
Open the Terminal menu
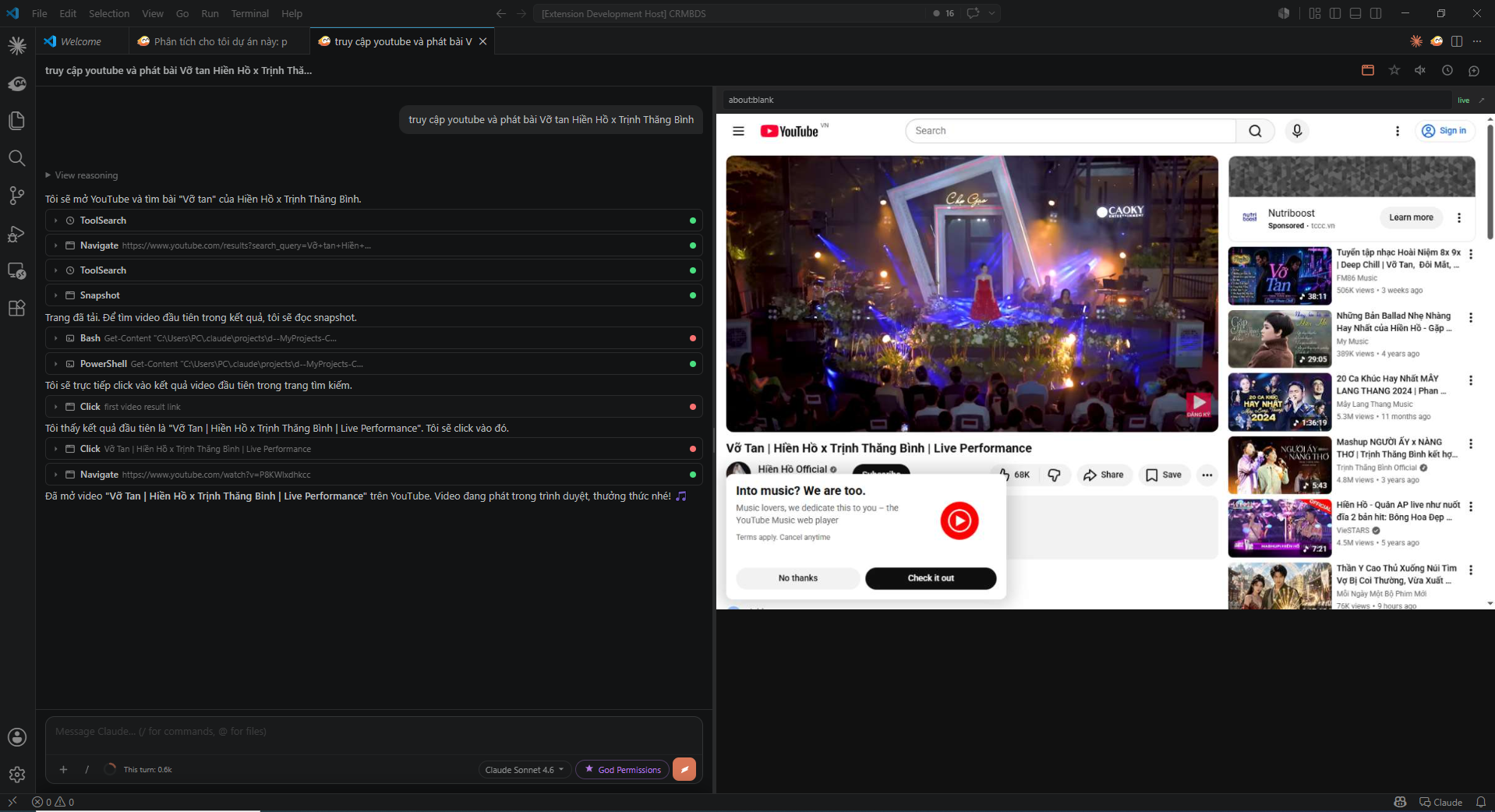(249, 13)
